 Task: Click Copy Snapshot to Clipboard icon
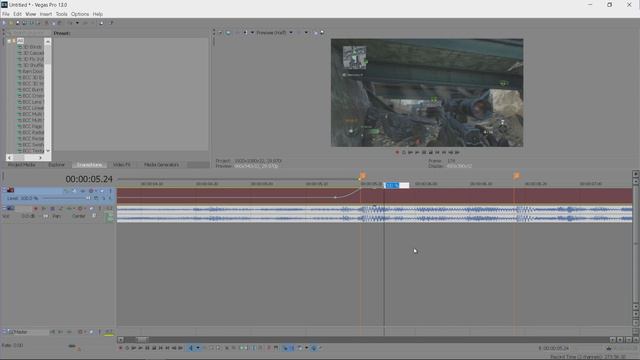click(x=316, y=33)
